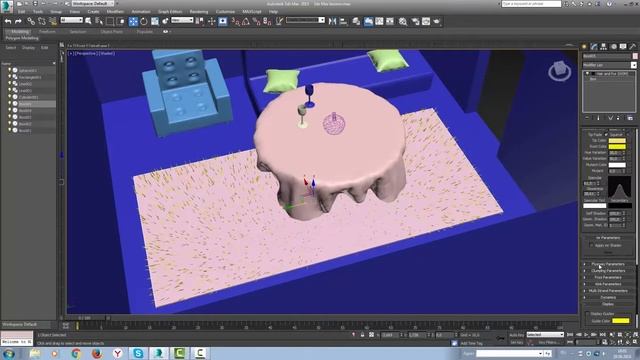640x360 pixels.
Task: Toggle the Angle Snap button
Action: (x=246, y=21)
